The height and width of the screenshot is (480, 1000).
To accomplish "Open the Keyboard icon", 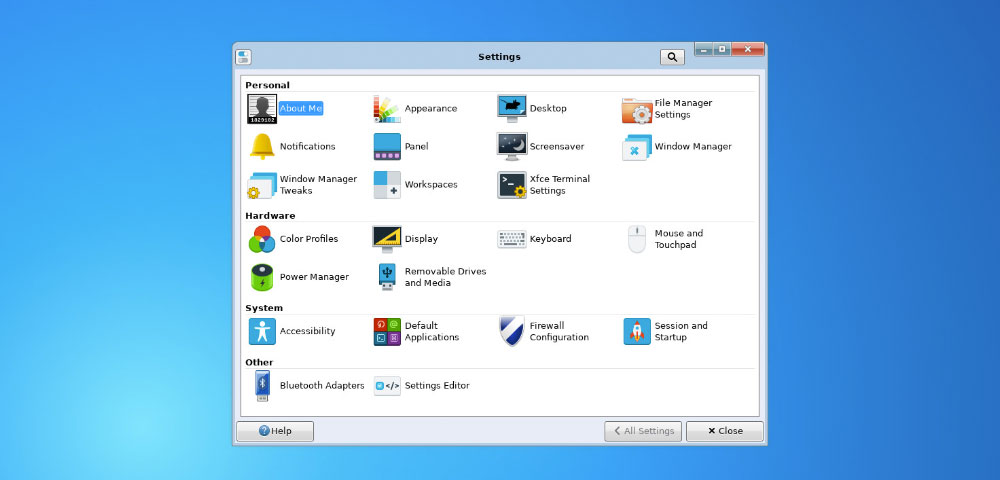I will tap(511, 240).
